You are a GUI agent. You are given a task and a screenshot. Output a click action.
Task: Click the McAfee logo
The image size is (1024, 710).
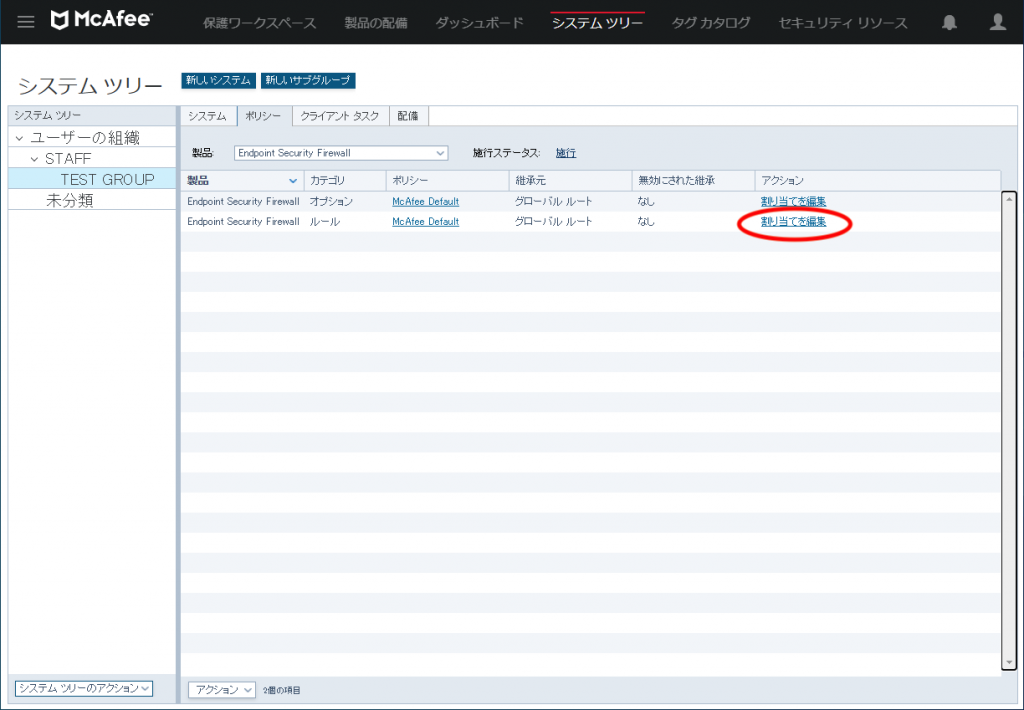pos(101,20)
